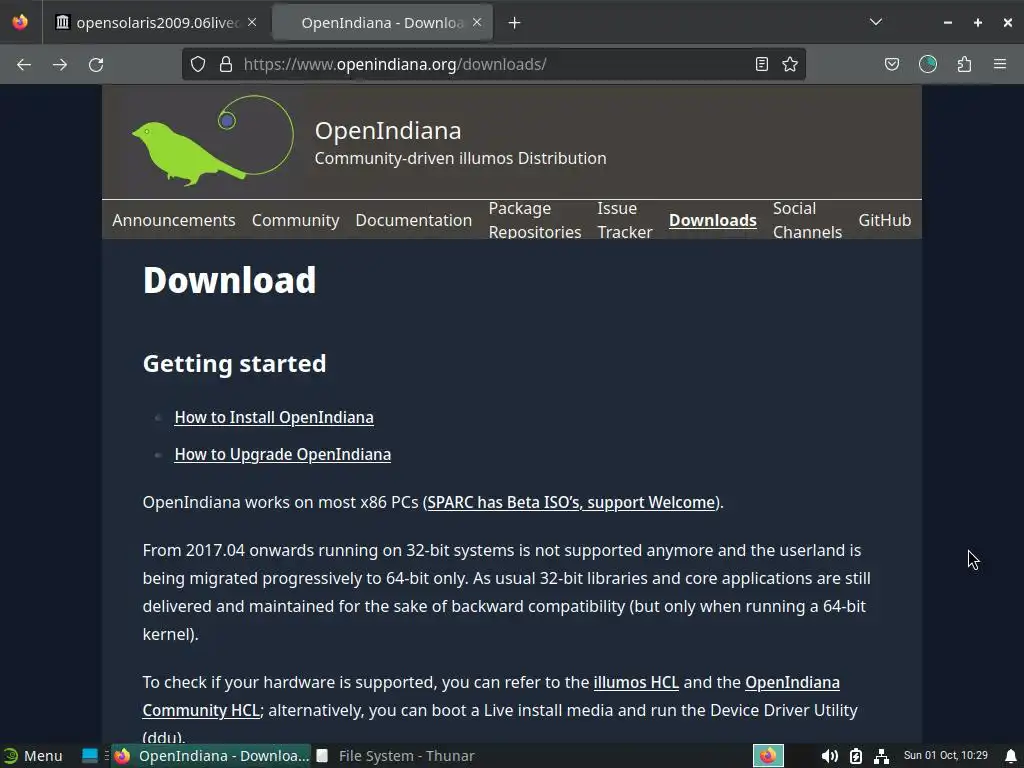The image size is (1024, 768).
Task: Close the OpenIndiana Downloads tab
Action: (x=477, y=22)
